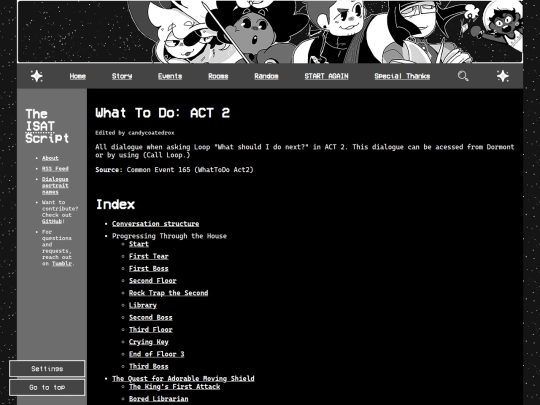540x405 pixels.
Task: Jump to End of Floor 3
Action: [157, 354]
